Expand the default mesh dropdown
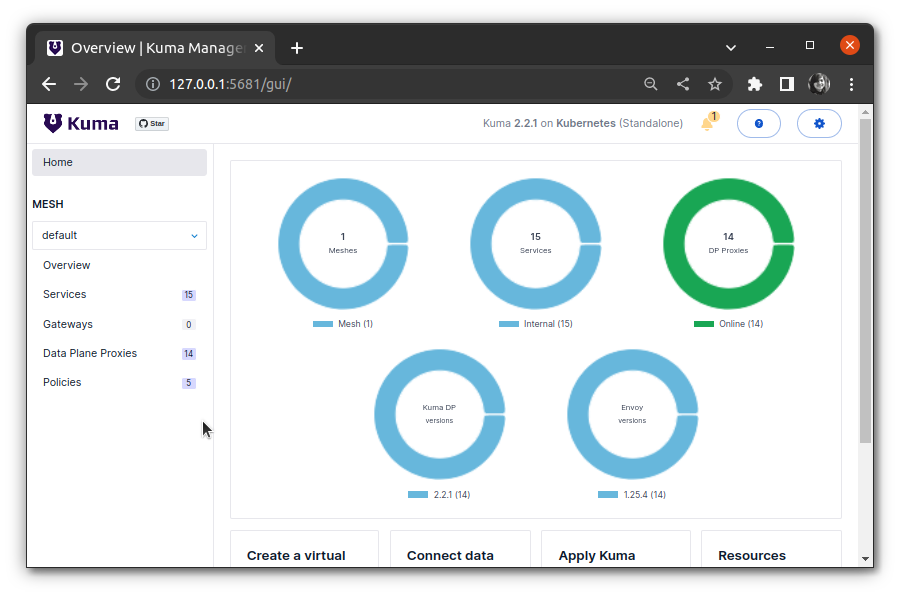 click(119, 236)
